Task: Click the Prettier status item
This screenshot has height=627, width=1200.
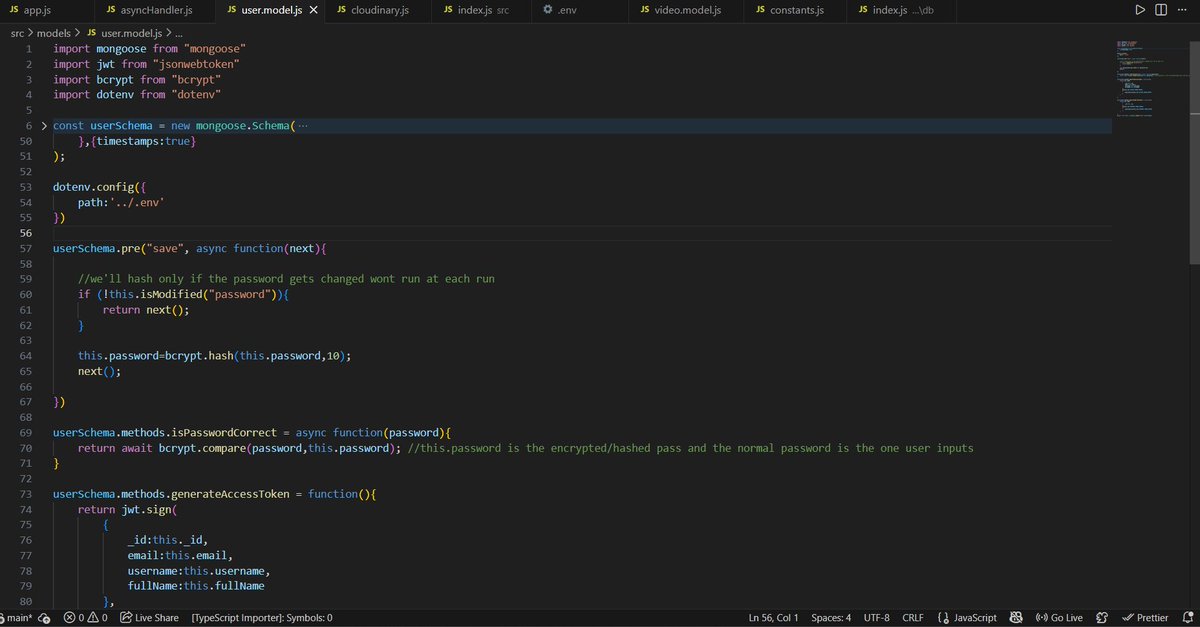Action: pos(1145,618)
